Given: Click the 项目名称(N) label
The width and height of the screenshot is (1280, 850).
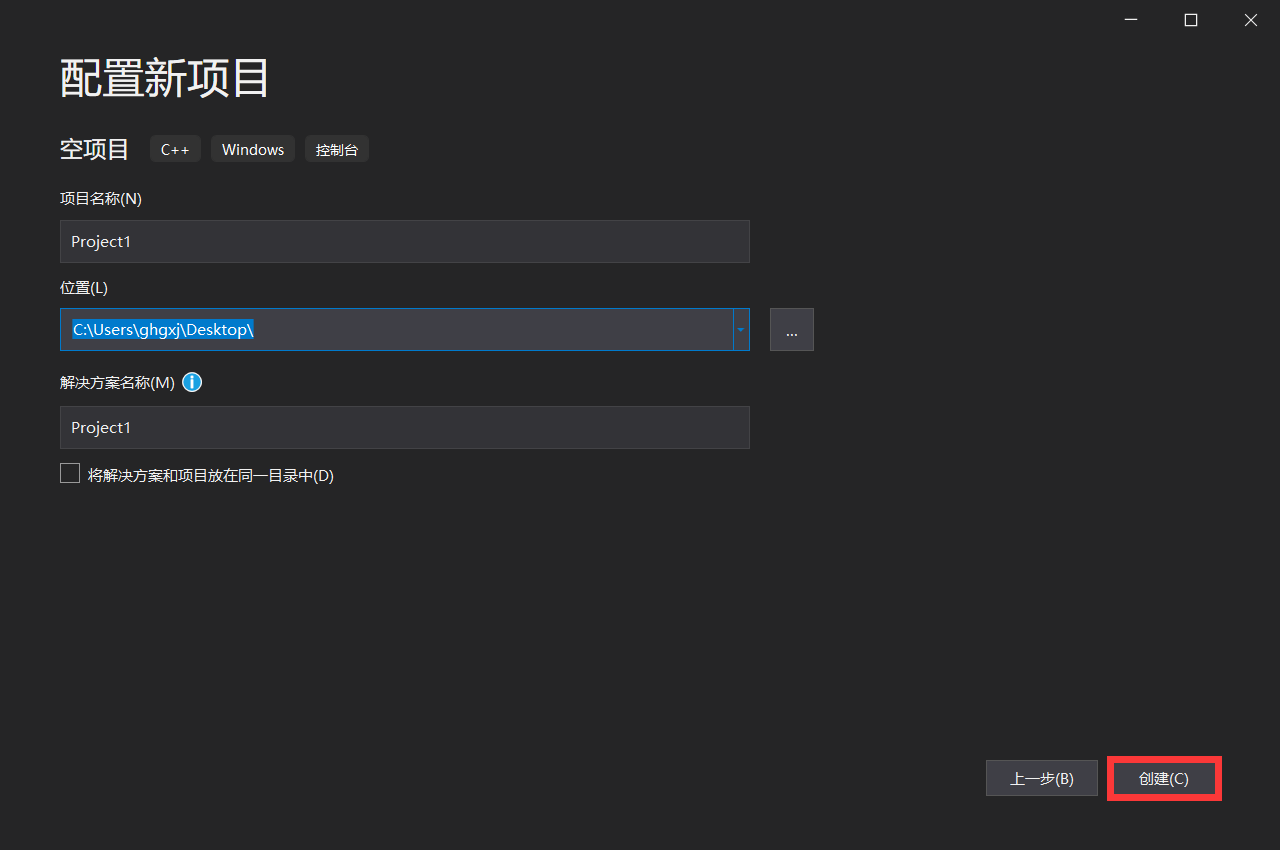Looking at the screenshot, I should [101, 198].
